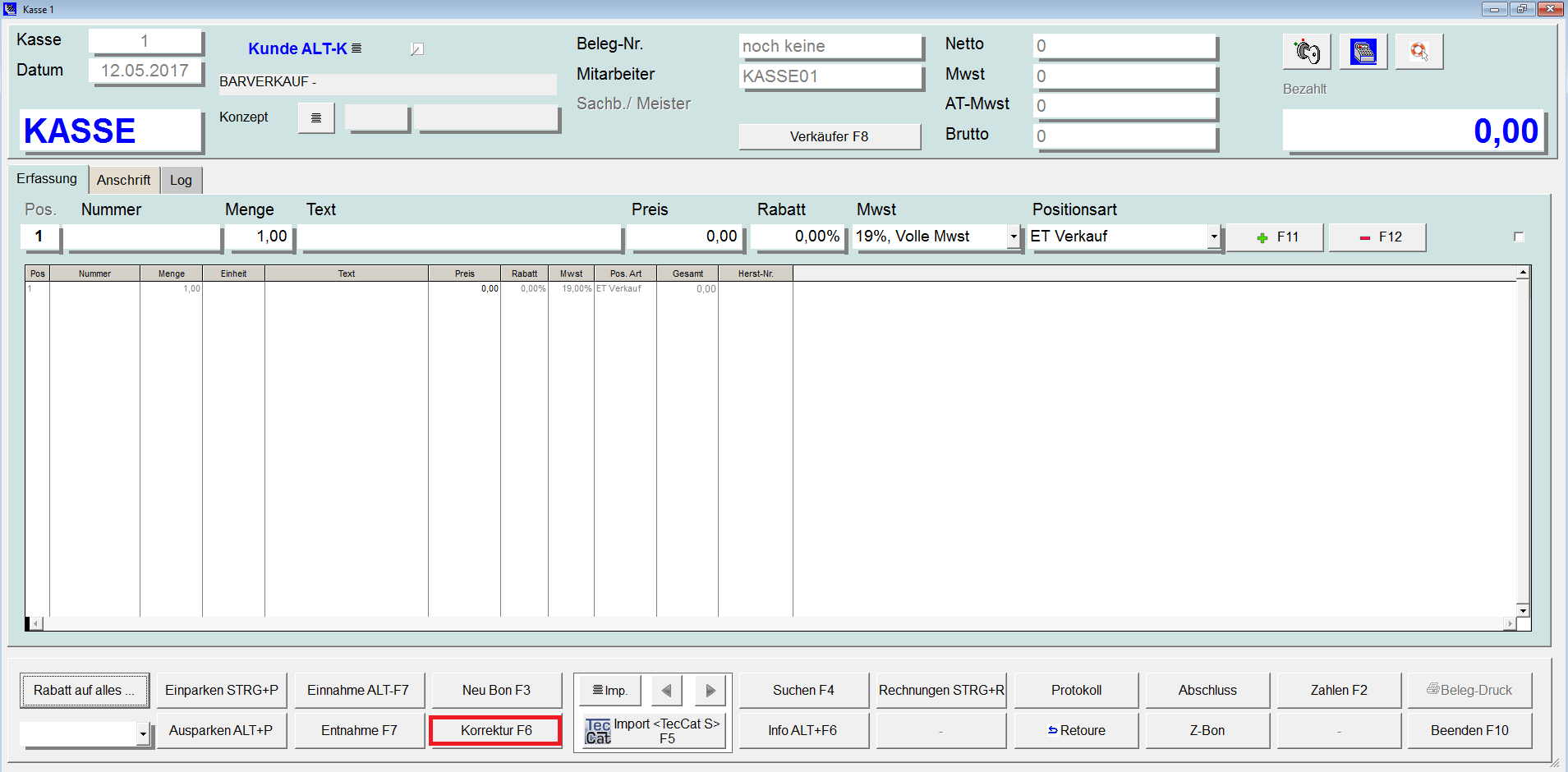The image size is (1568, 772).
Task: Restore the Kasse 1 window
Action: (x=1522, y=9)
